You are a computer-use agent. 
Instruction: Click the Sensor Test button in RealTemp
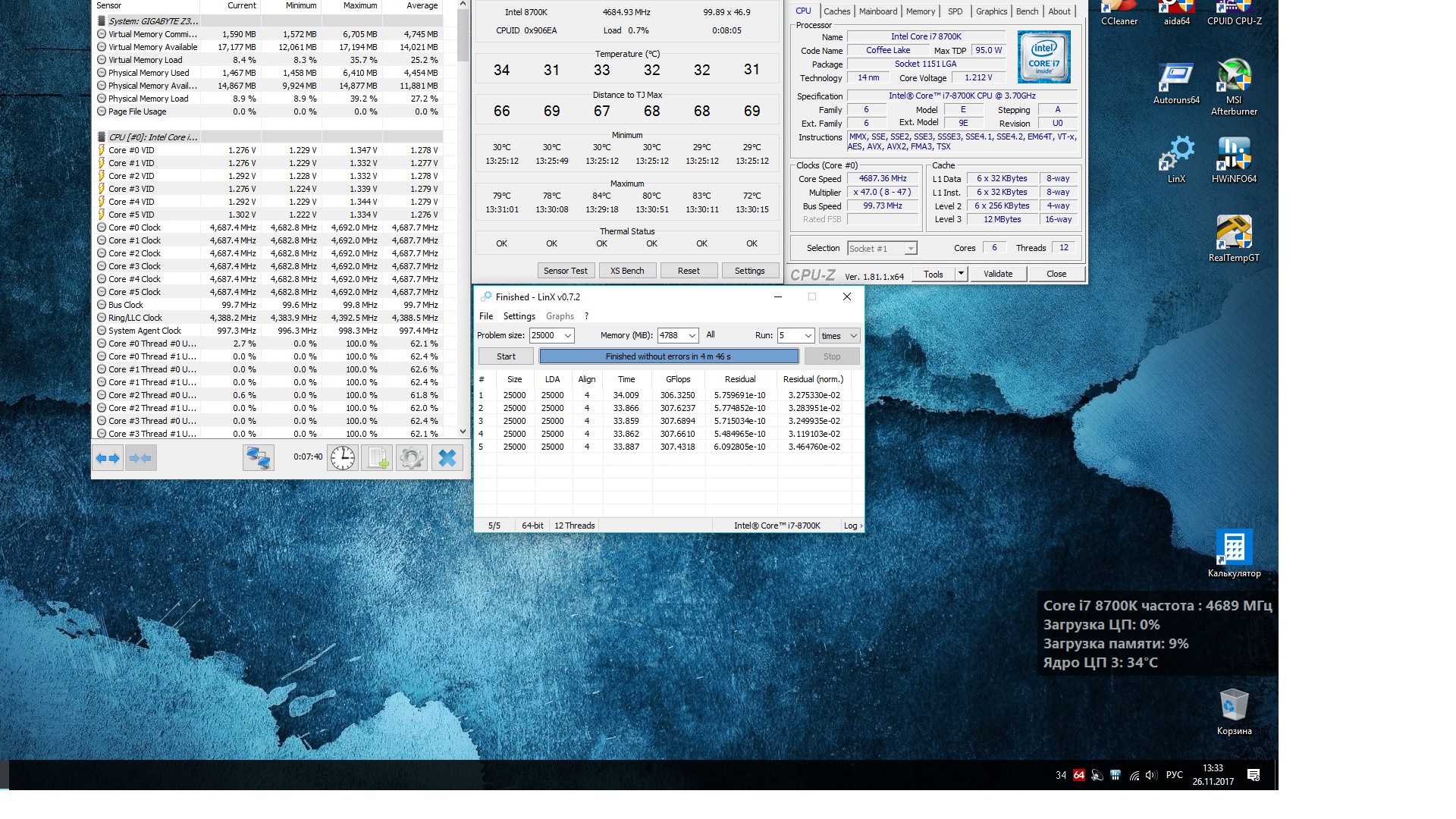[565, 271]
